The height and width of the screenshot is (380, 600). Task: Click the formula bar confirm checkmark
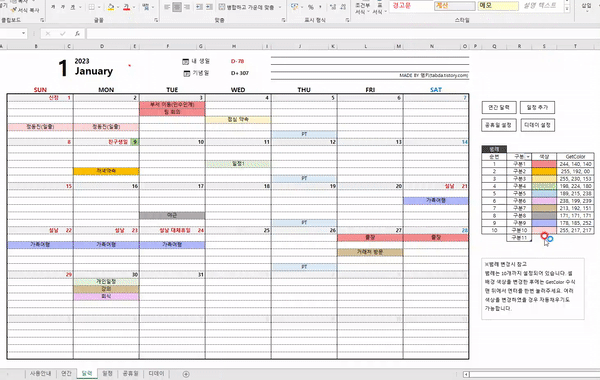coord(62,34)
